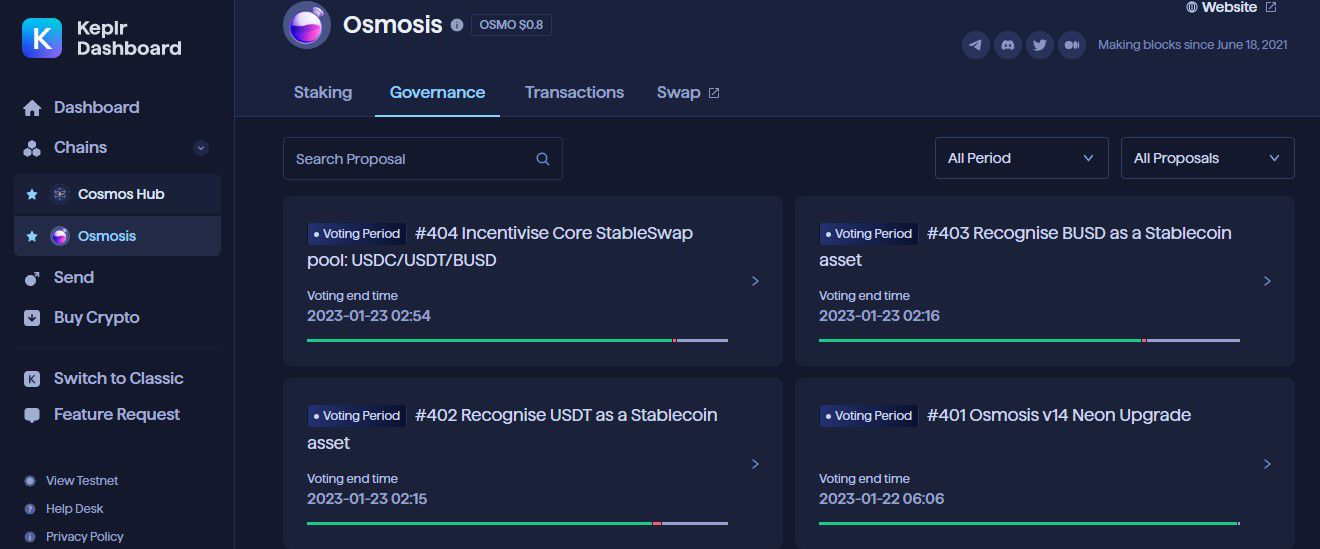Click the Chains sidebar icon
Viewport: 1320px width, 549px height.
coord(32,148)
